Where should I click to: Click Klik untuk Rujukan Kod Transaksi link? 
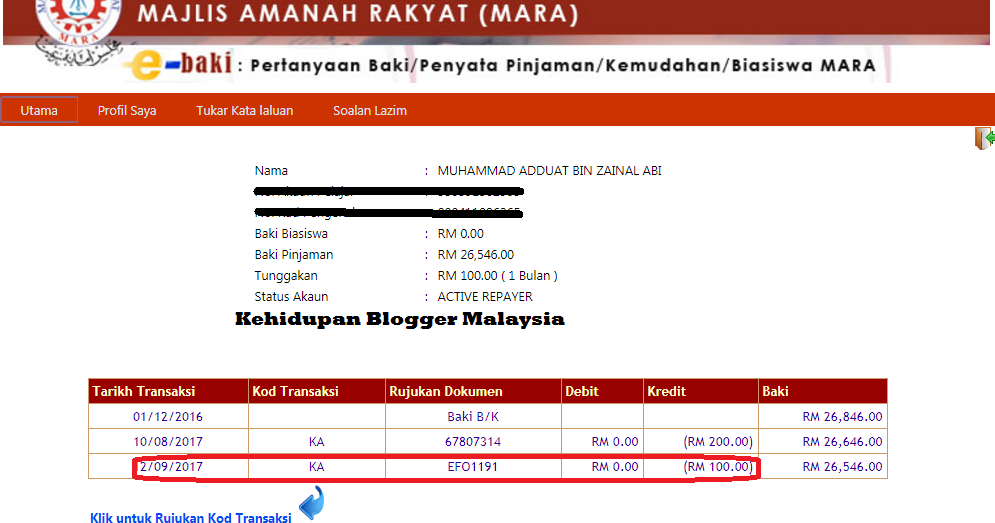click(190, 517)
